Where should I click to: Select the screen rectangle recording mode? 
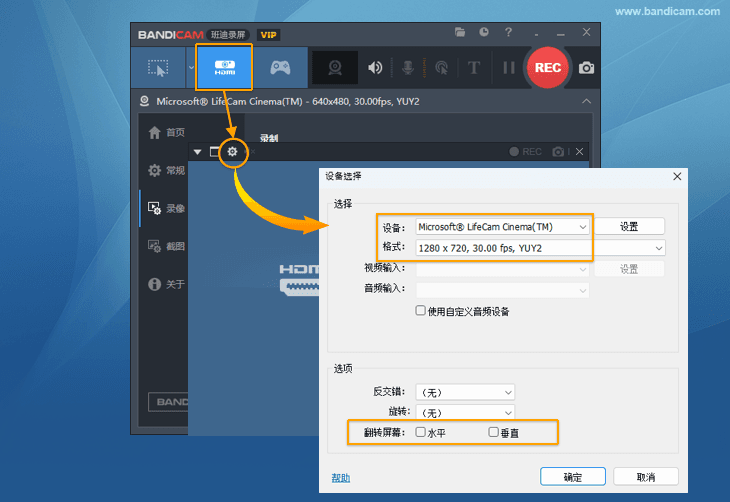(158, 68)
